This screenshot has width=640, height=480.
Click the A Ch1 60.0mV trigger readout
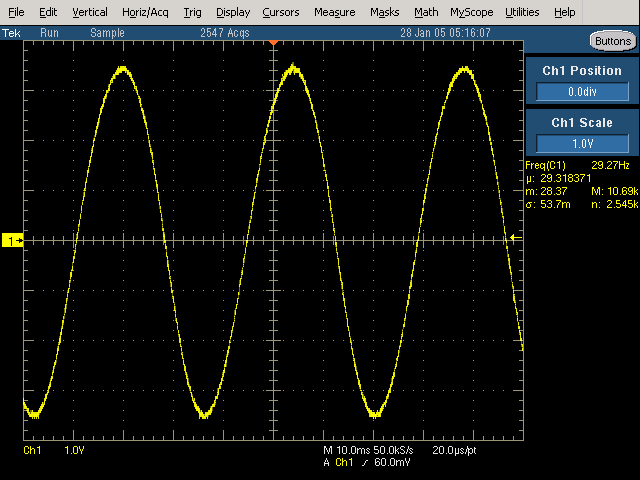(374, 463)
